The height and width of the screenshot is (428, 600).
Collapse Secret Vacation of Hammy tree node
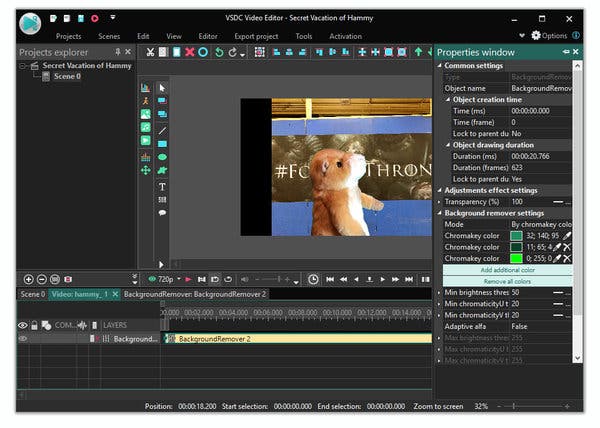(23, 66)
